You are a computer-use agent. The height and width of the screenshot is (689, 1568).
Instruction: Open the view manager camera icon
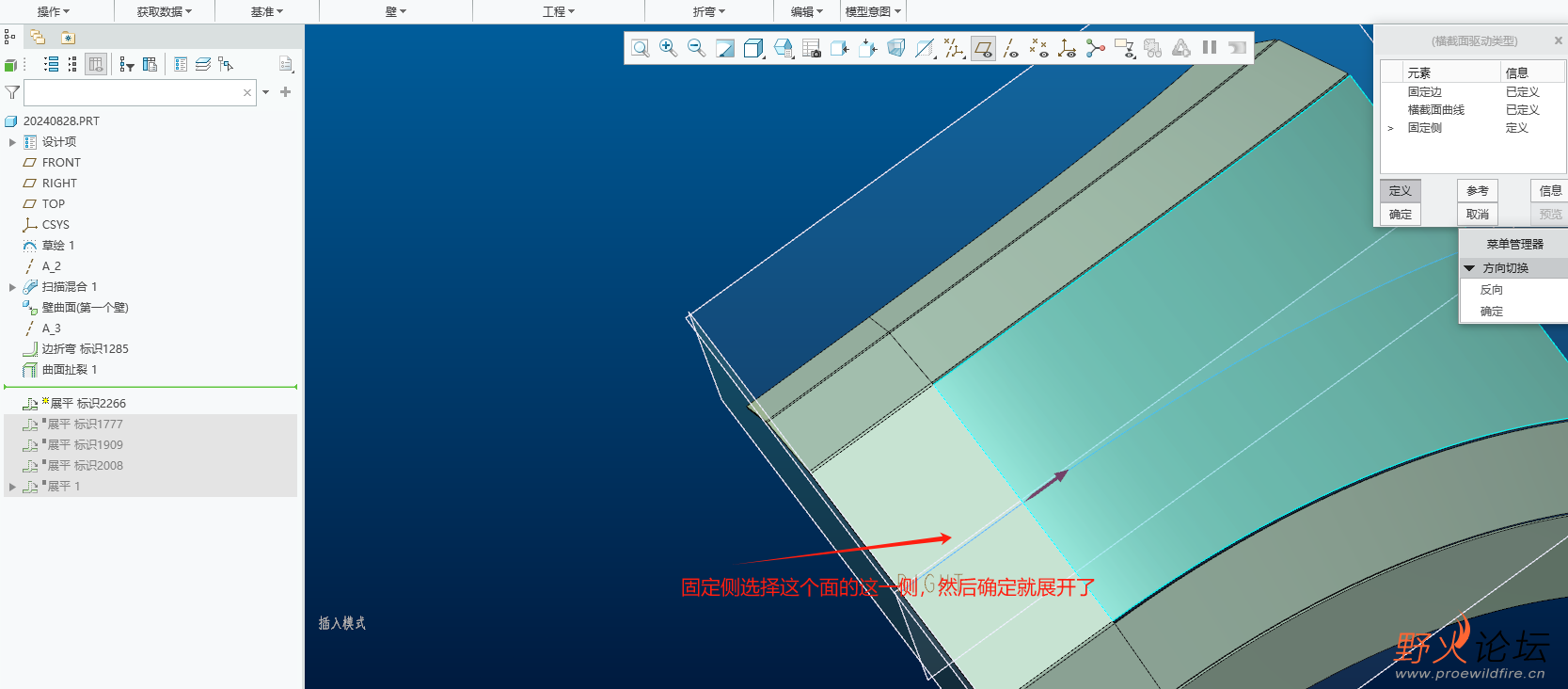(x=812, y=48)
